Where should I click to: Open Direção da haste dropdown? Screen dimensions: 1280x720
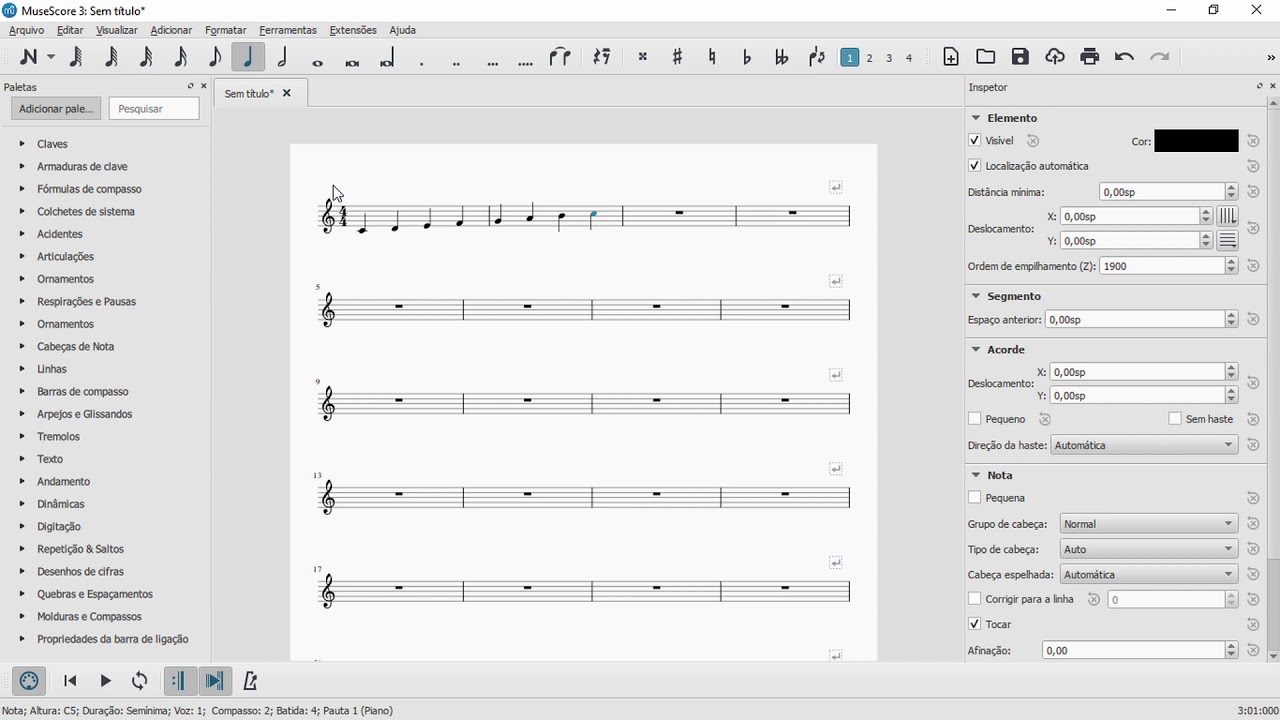tap(1144, 445)
